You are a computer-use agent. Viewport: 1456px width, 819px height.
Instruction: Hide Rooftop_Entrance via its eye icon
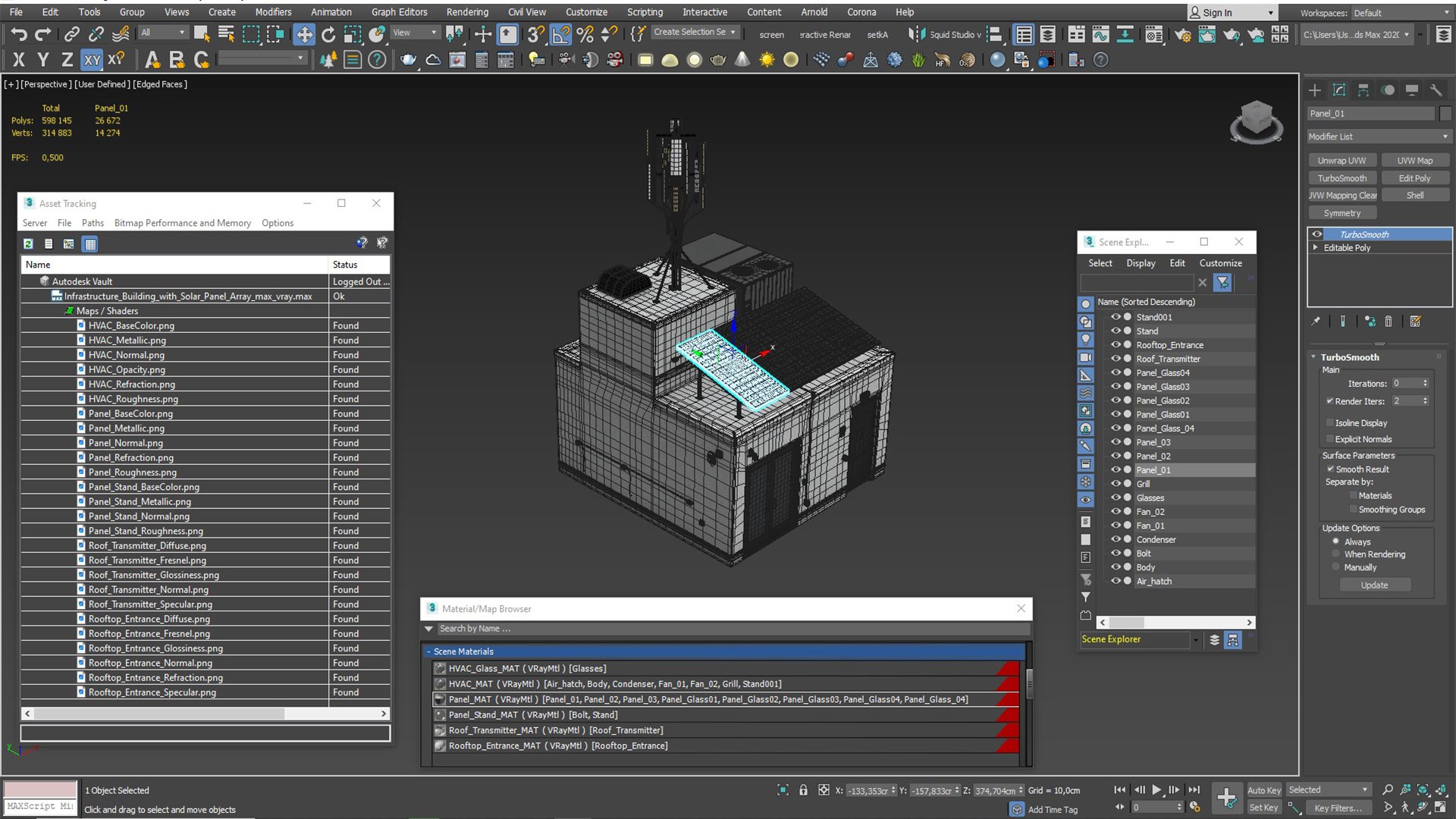(1116, 345)
